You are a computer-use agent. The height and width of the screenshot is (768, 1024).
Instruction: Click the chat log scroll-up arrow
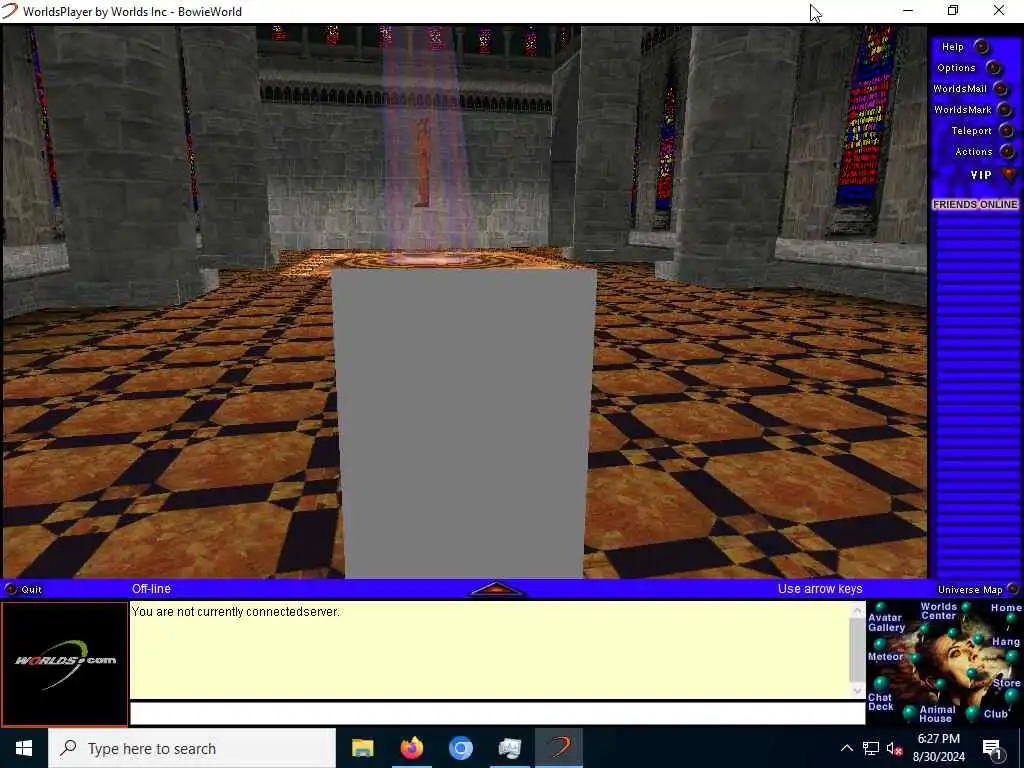(x=857, y=610)
